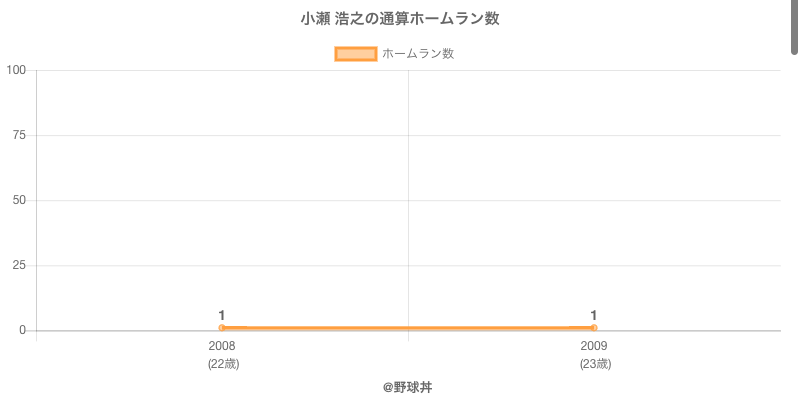Viewport: 800px width, 400px height.
Task: Click the middle of the orange data line
Action: tap(408, 328)
